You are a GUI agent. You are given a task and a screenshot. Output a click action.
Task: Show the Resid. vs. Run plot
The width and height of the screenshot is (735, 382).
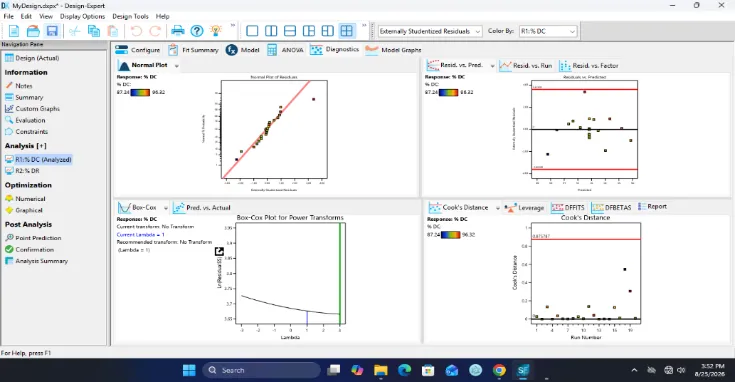click(525, 66)
